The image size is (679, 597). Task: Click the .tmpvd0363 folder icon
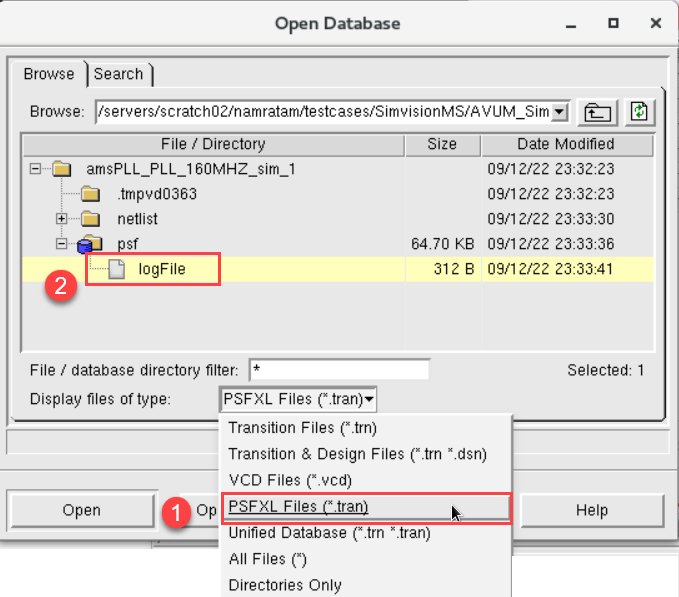click(x=91, y=194)
